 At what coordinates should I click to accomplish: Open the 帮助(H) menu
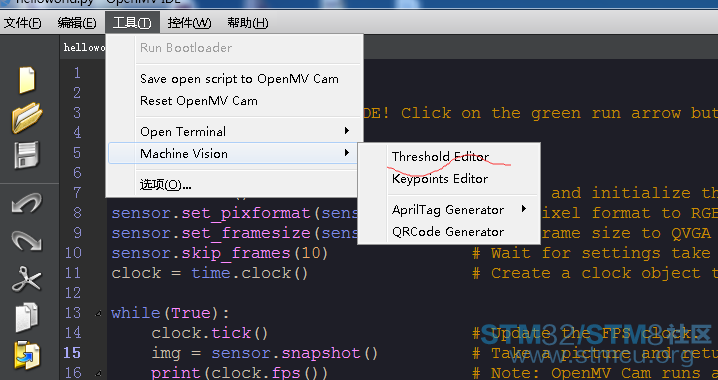(248, 22)
